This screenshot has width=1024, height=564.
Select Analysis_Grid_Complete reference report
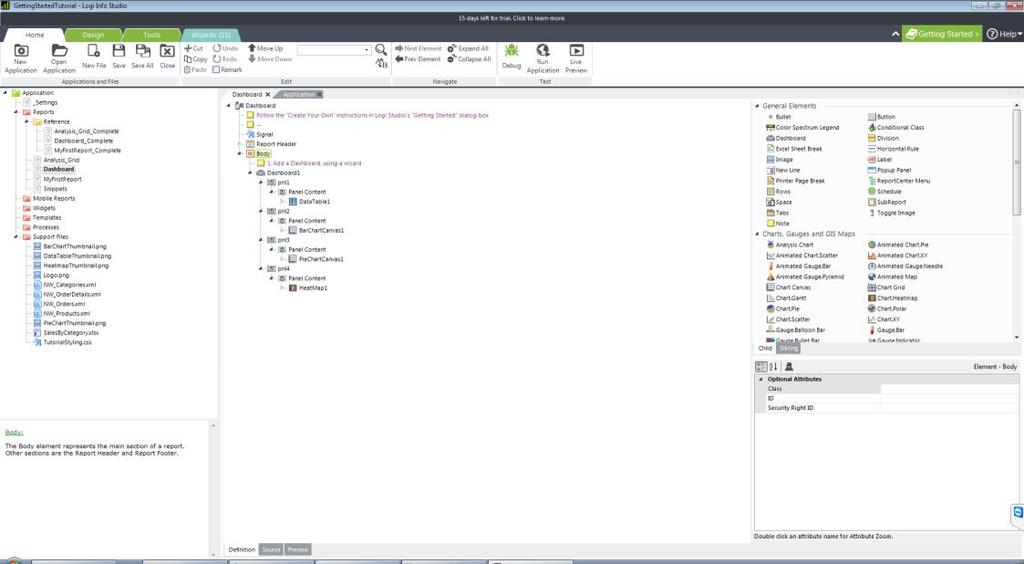click(x=86, y=131)
